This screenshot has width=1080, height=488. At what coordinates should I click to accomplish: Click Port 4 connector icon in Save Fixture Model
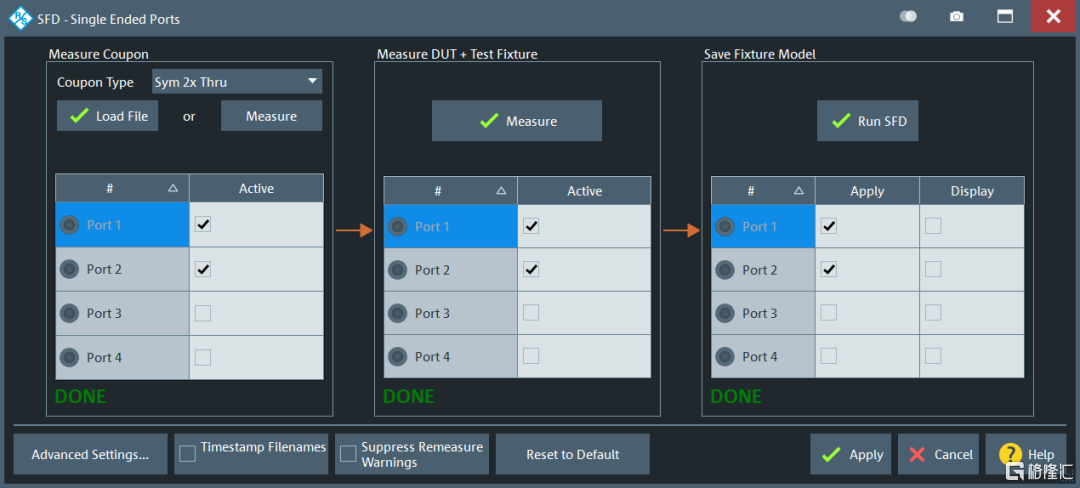point(725,357)
